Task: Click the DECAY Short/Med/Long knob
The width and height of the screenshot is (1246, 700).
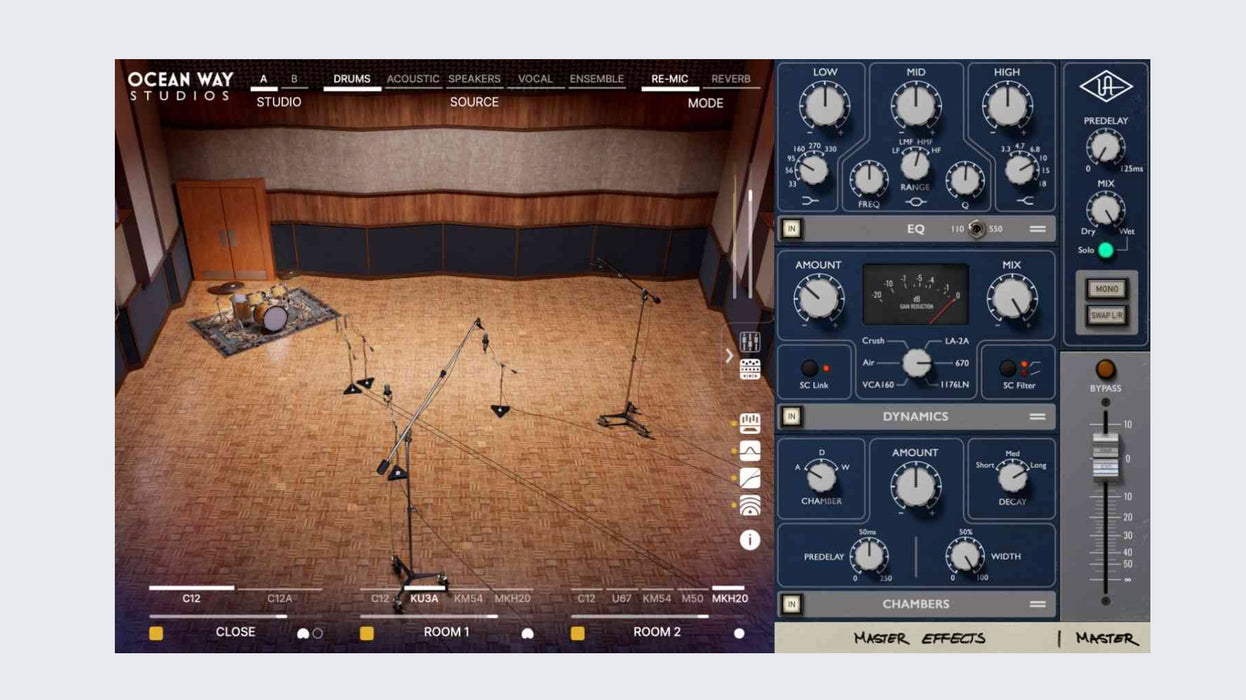Action: point(1012,477)
